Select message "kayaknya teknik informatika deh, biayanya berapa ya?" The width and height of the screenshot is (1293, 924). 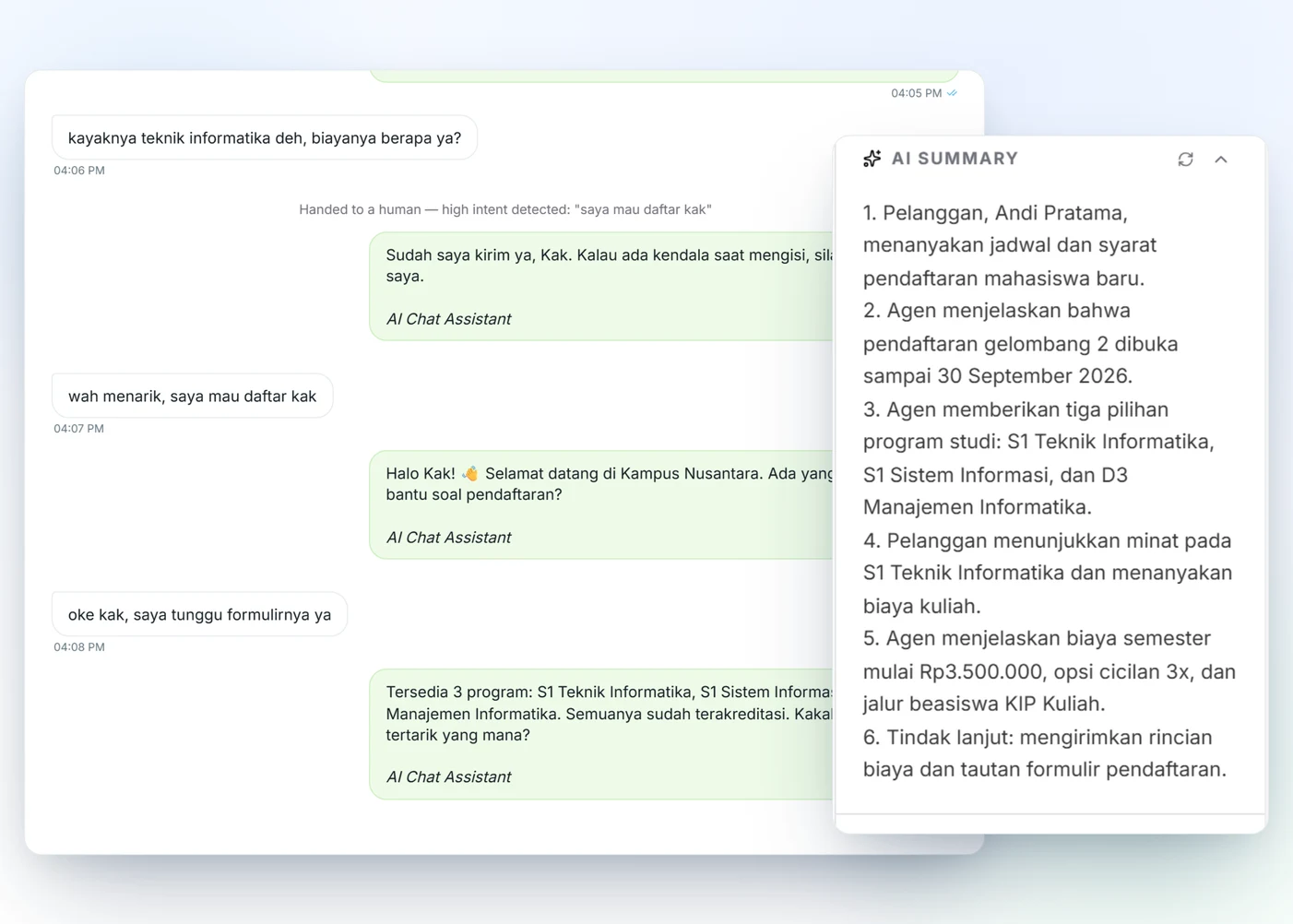[265, 137]
